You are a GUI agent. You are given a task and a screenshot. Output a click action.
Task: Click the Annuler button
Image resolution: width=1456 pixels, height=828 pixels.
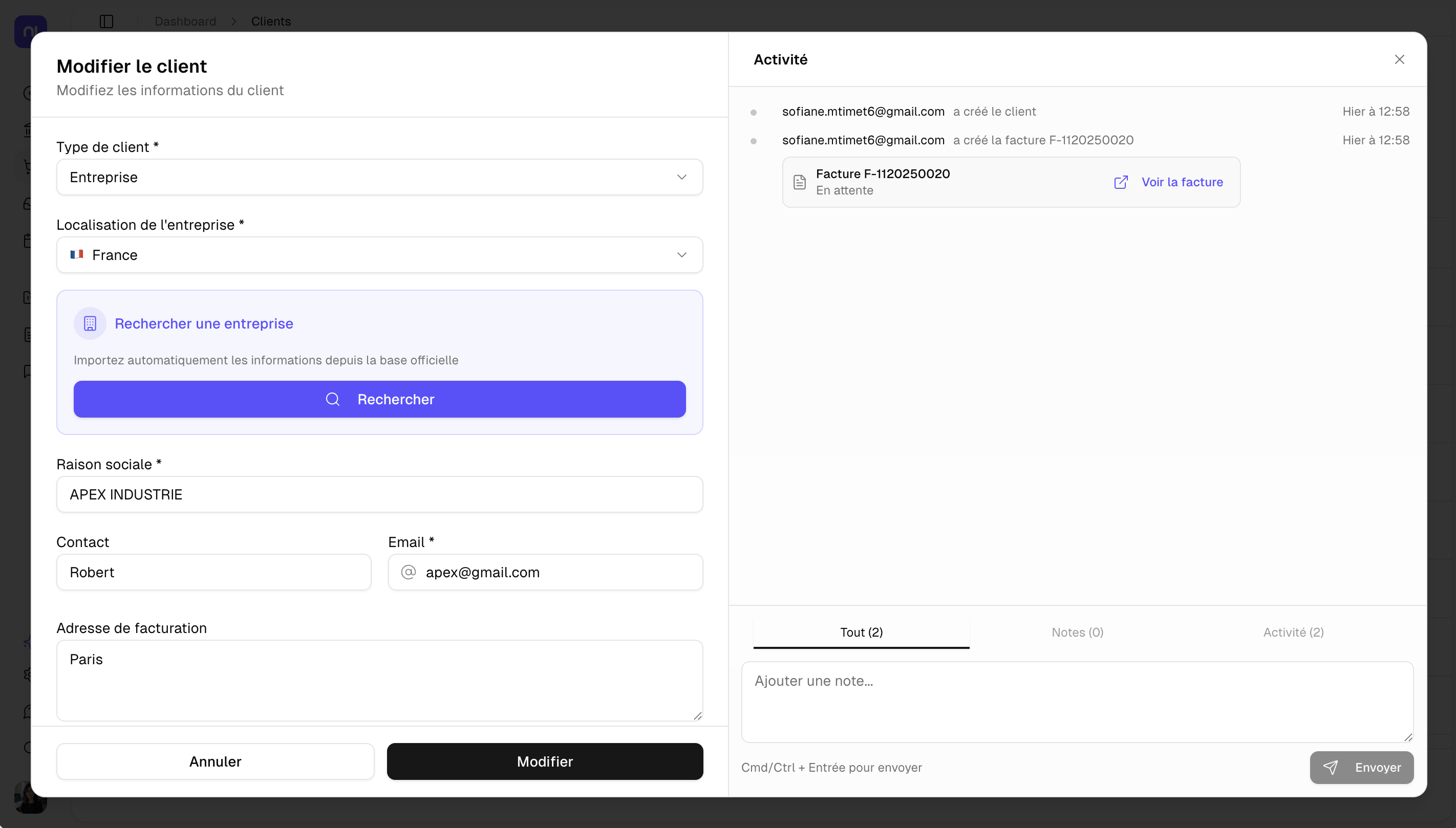215,761
